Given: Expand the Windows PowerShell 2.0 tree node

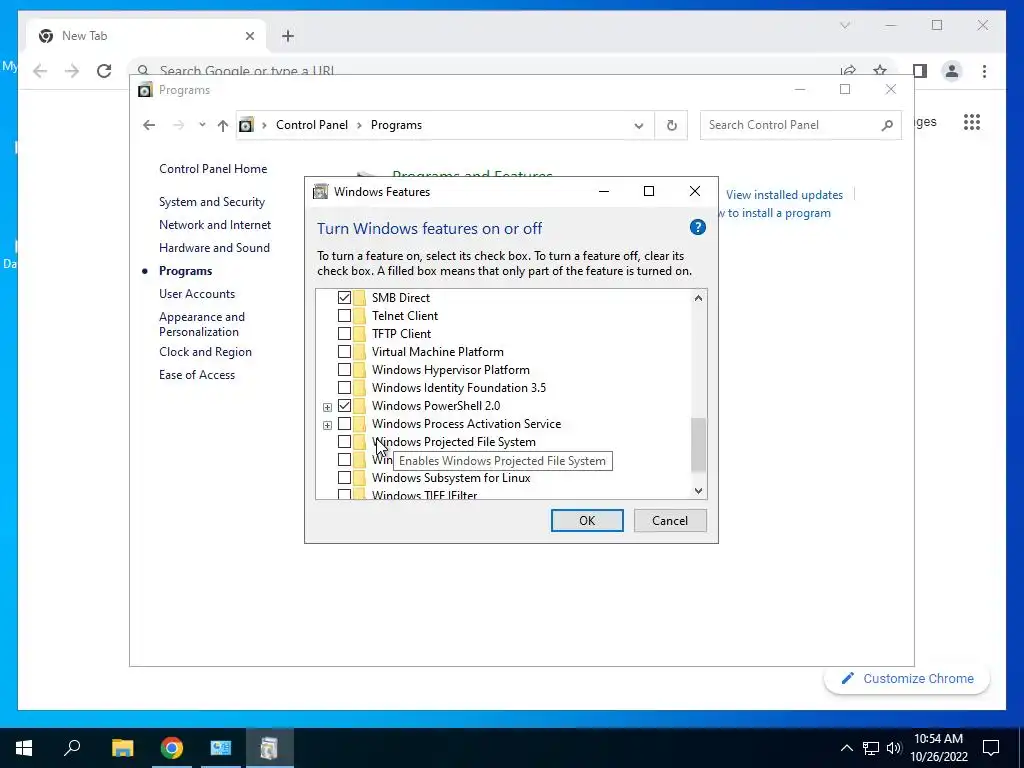Looking at the screenshot, I should click(x=327, y=407).
